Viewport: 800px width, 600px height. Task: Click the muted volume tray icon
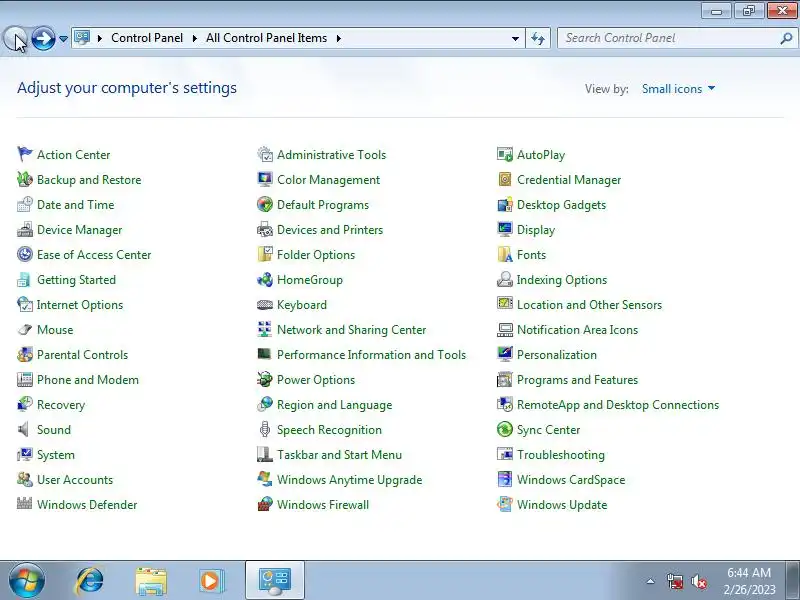click(x=698, y=582)
